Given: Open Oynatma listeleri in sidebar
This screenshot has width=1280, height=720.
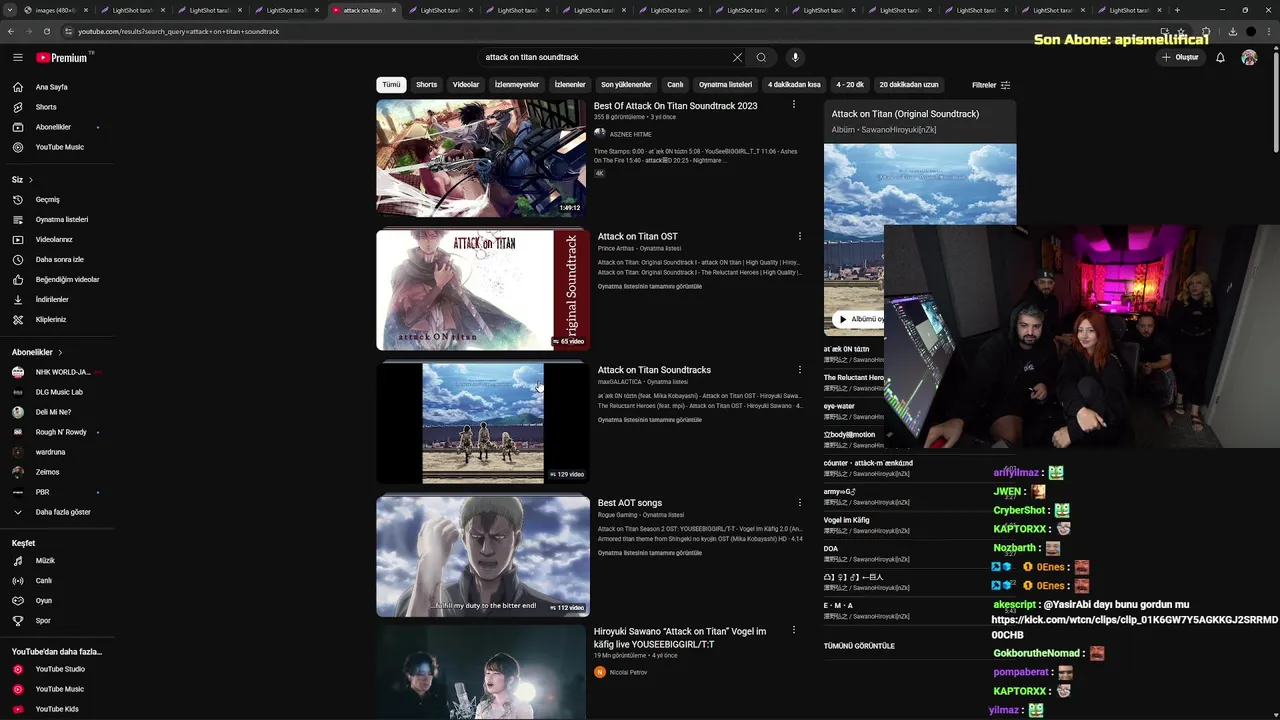Looking at the screenshot, I should pos(61,219).
